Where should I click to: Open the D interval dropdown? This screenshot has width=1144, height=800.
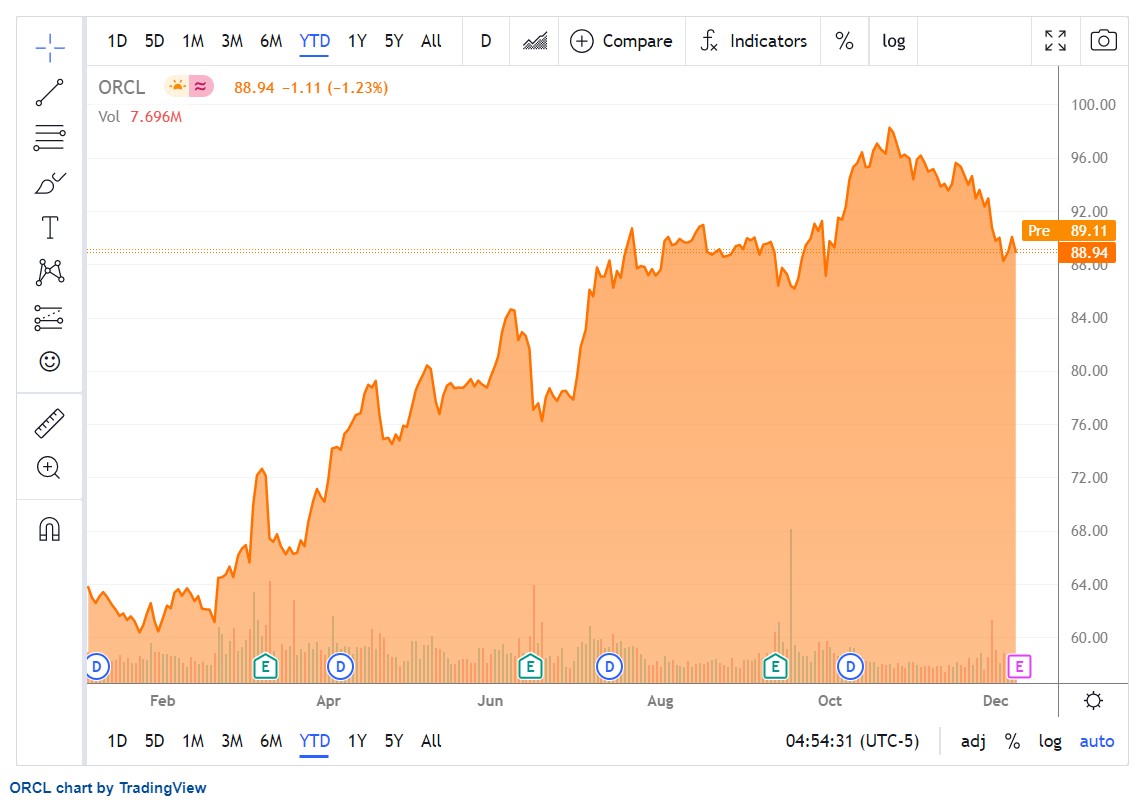coord(486,41)
